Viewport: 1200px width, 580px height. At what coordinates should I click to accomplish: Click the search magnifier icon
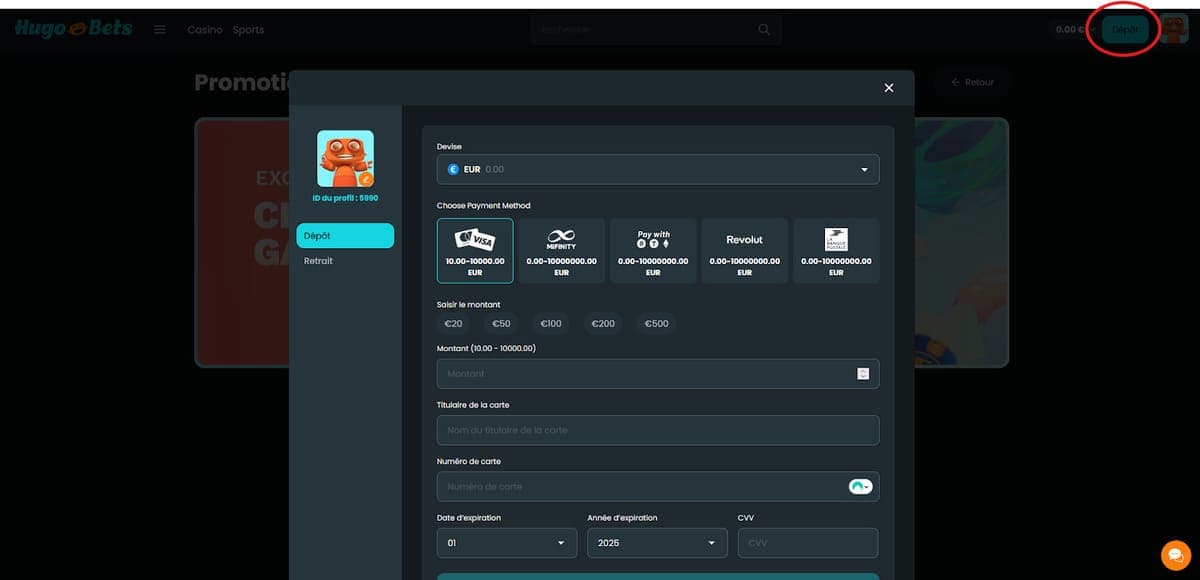click(764, 30)
